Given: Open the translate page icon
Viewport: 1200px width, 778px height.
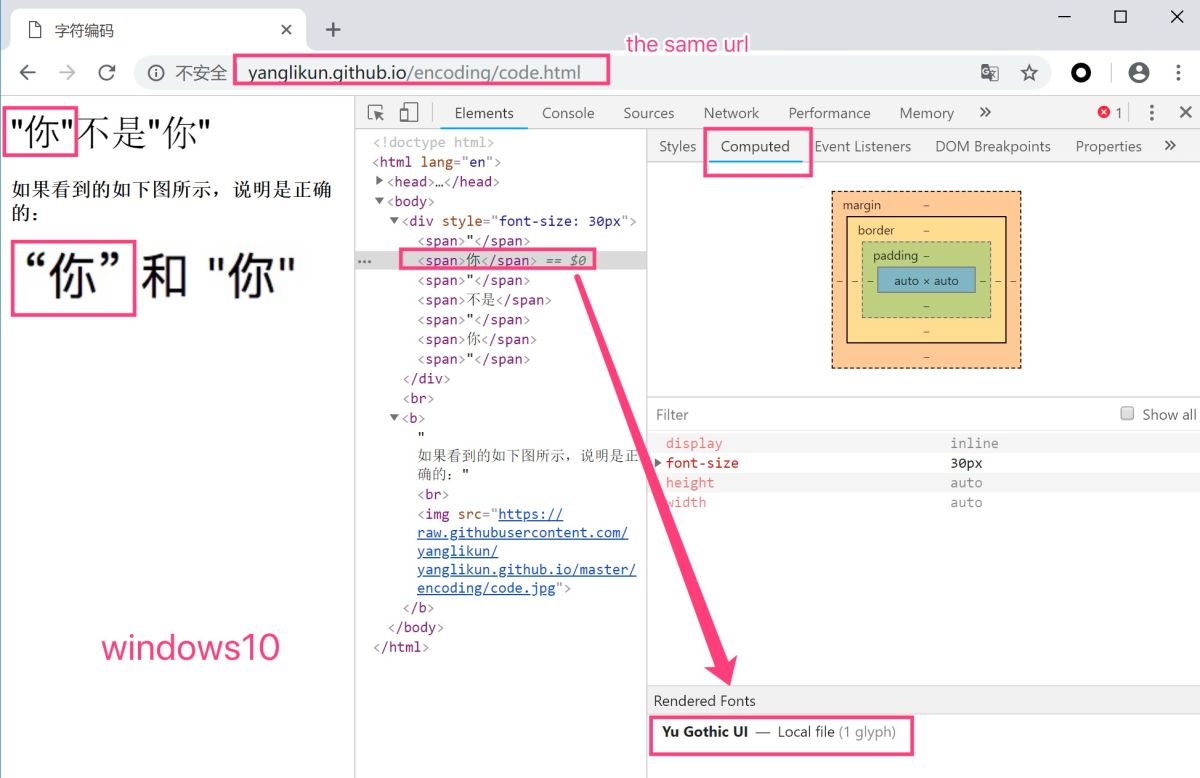Looking at the screenshot, I should pos(989,73).
